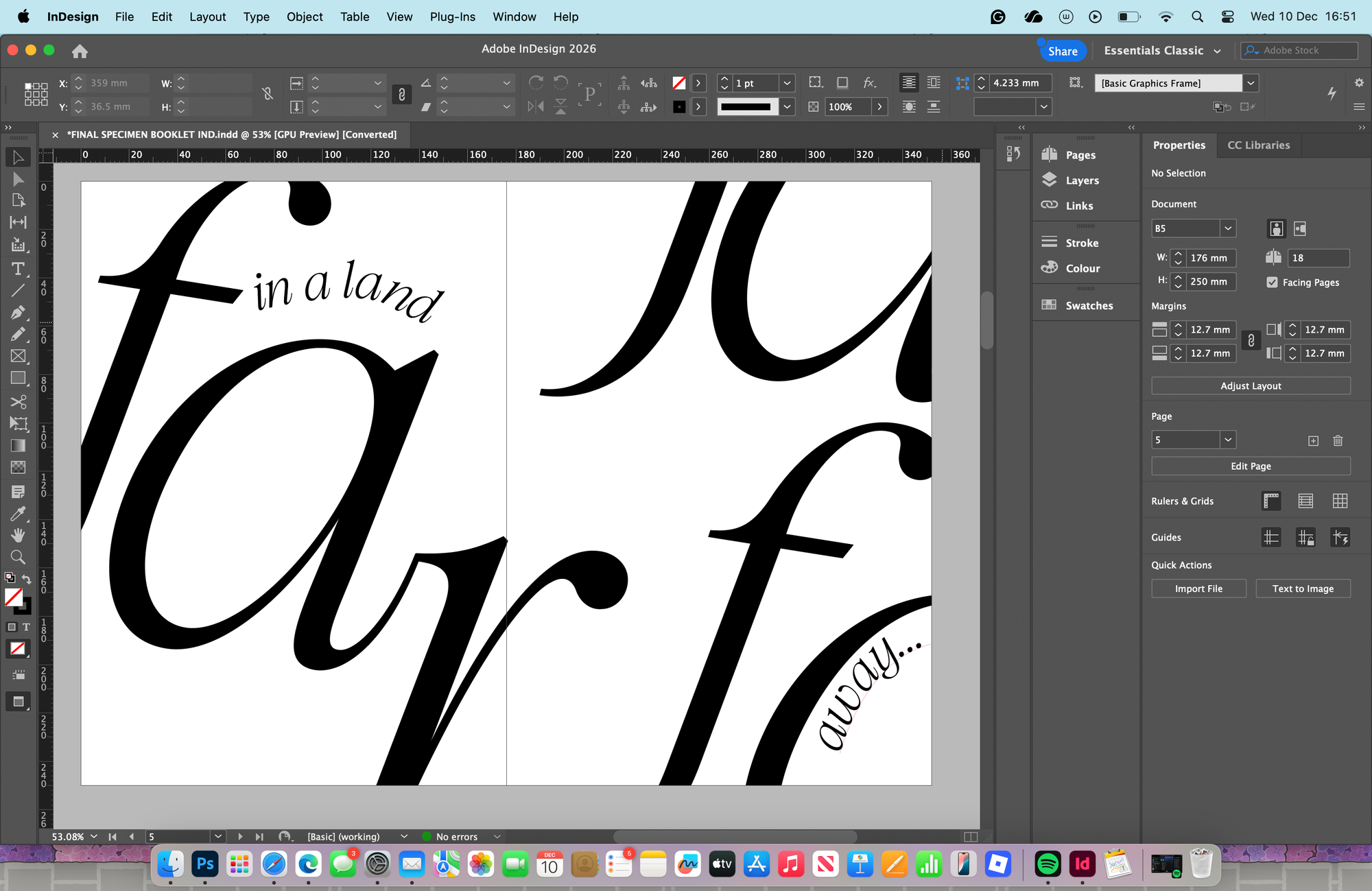Activate the Zoom tool
The width and height of the screenshot is (1372, 891).
point(18,557)
